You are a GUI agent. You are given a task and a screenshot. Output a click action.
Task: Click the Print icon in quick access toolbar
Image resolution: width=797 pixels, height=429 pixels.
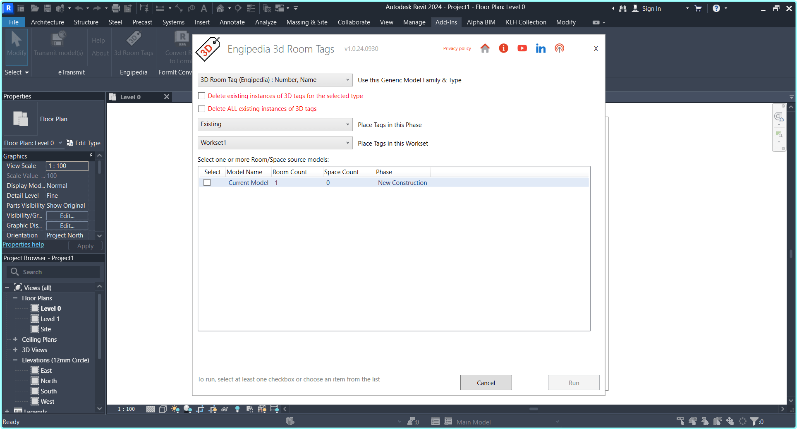click(x=116, y=8)
